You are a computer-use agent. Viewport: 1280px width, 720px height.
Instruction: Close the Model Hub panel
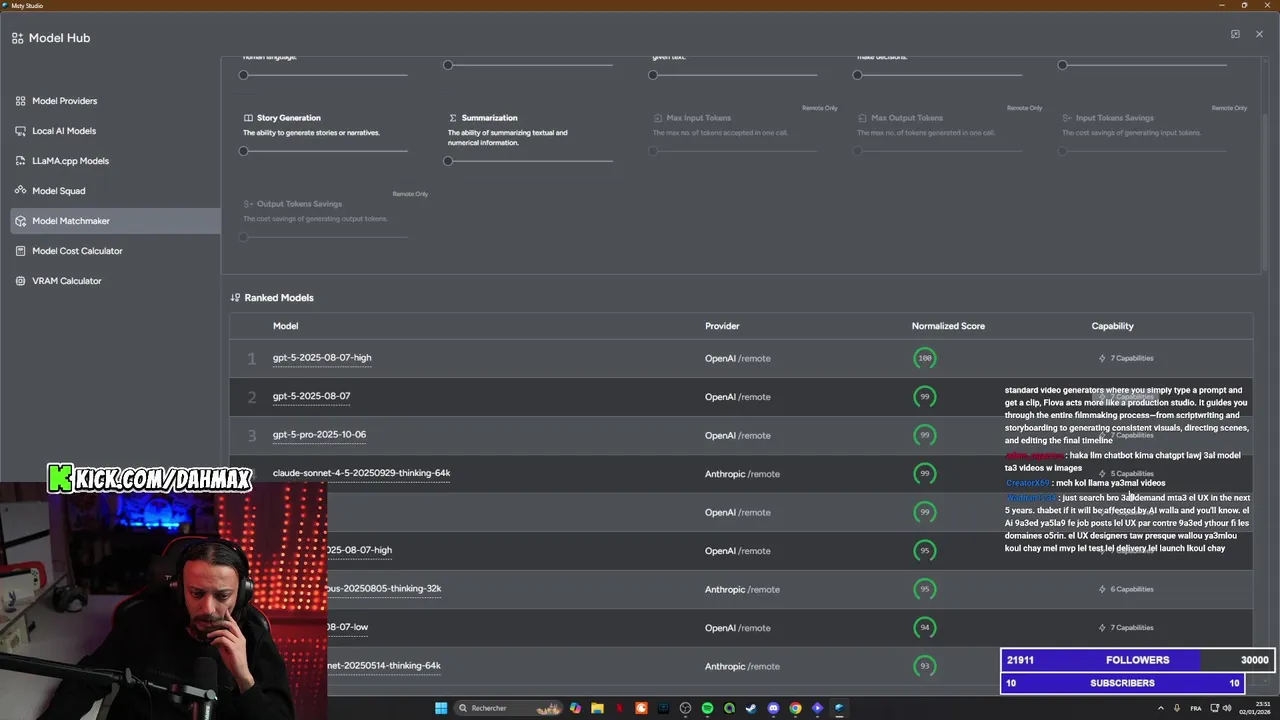(x=1259, y=34)
